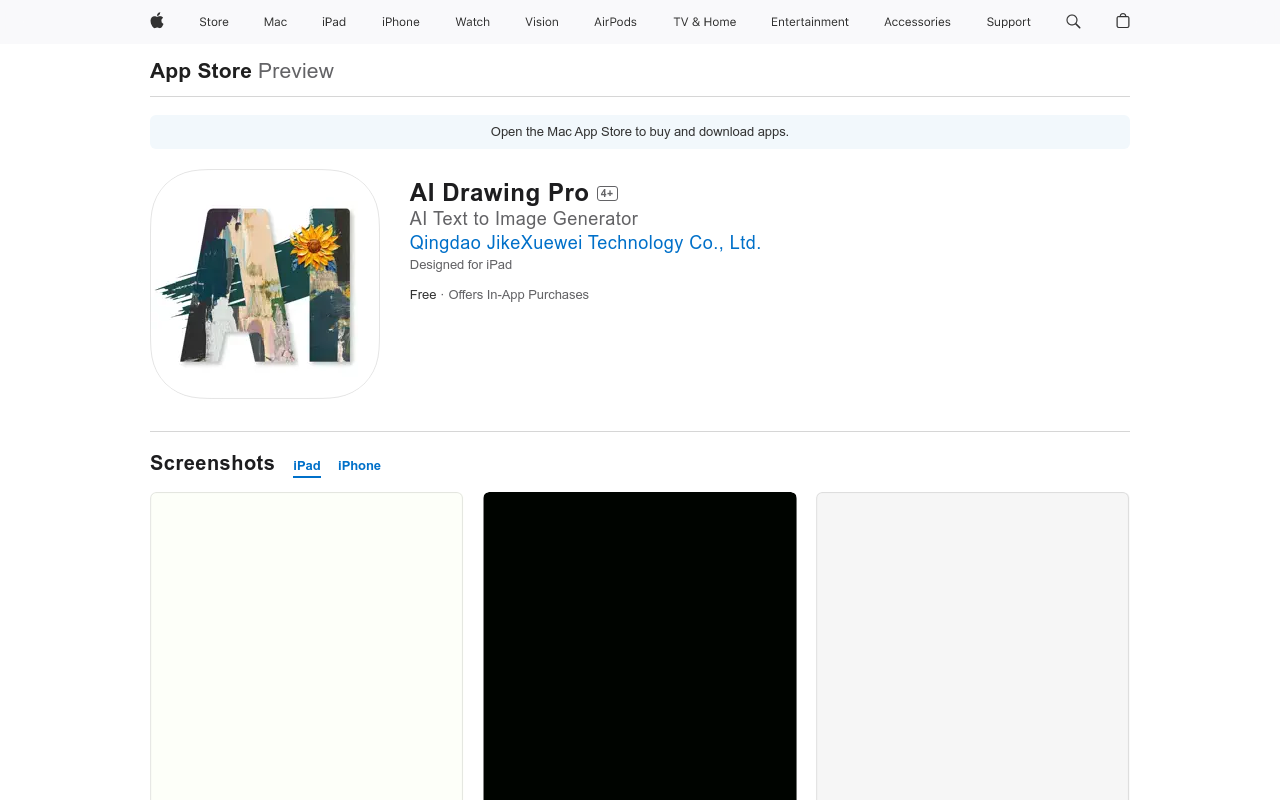Open the Entertainment menu item
Screen dimensions: 1280x800
(x=810, y=22)
